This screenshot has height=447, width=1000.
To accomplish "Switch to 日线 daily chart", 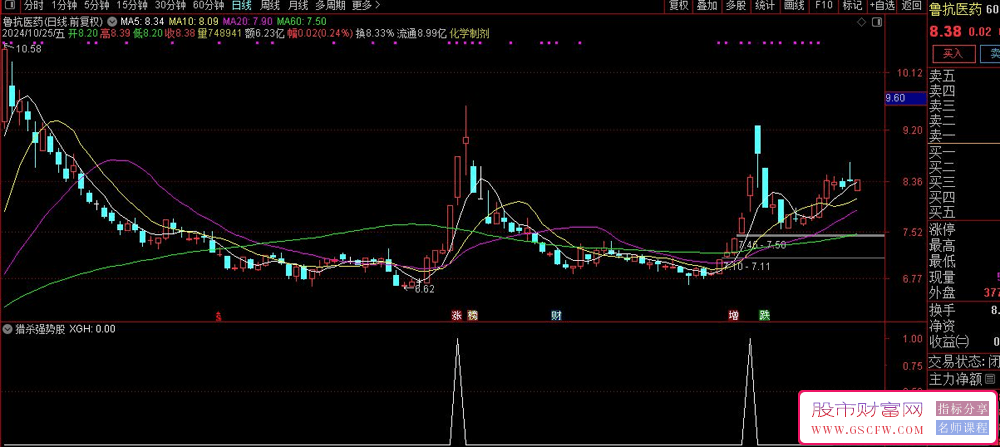I will [x=242, y=6].
